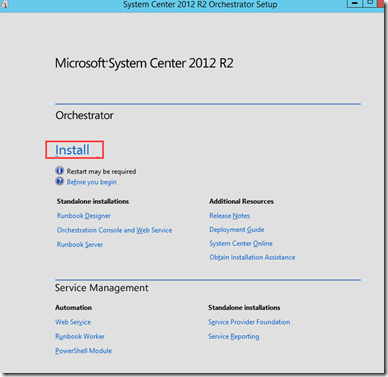Click the 'Additional Resources' heading
The height and width of the screenshot is (377, 388).
(x=241, y=201)
